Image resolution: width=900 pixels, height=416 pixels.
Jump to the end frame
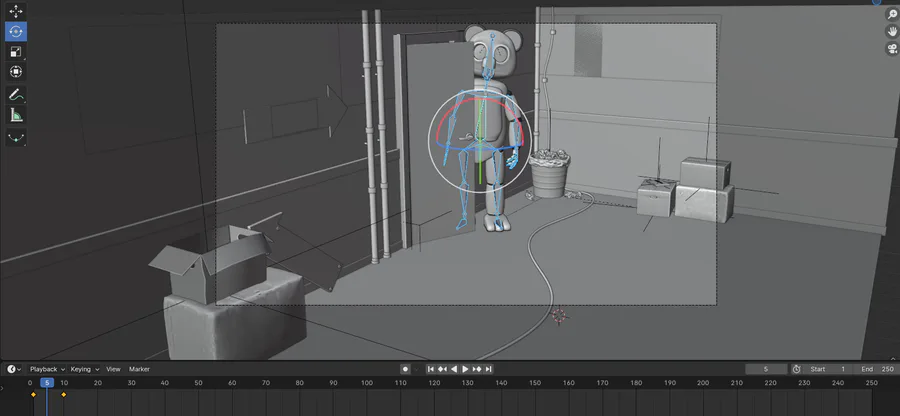[488, 369]
